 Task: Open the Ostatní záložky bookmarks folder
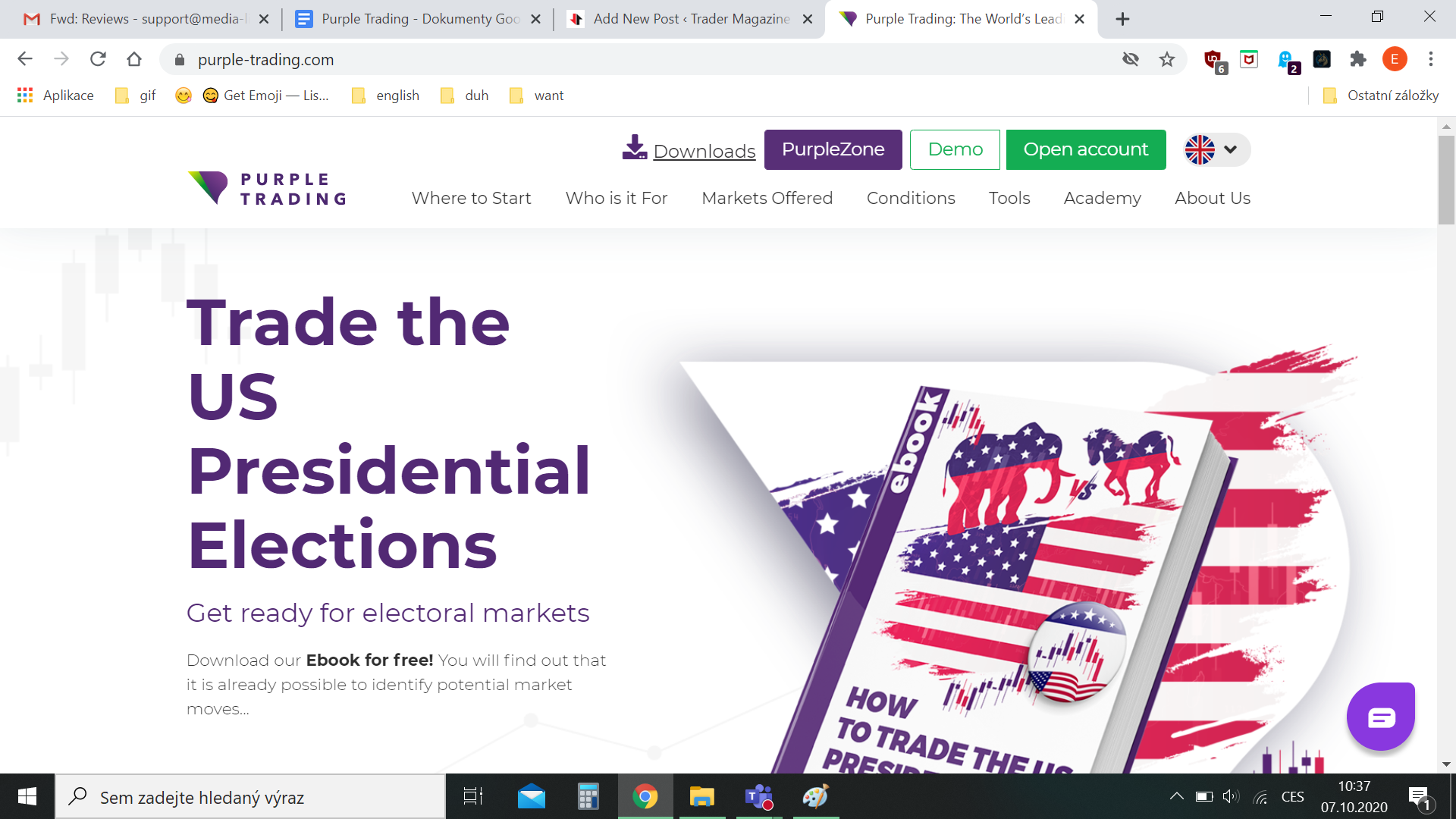coord(1381,96)
